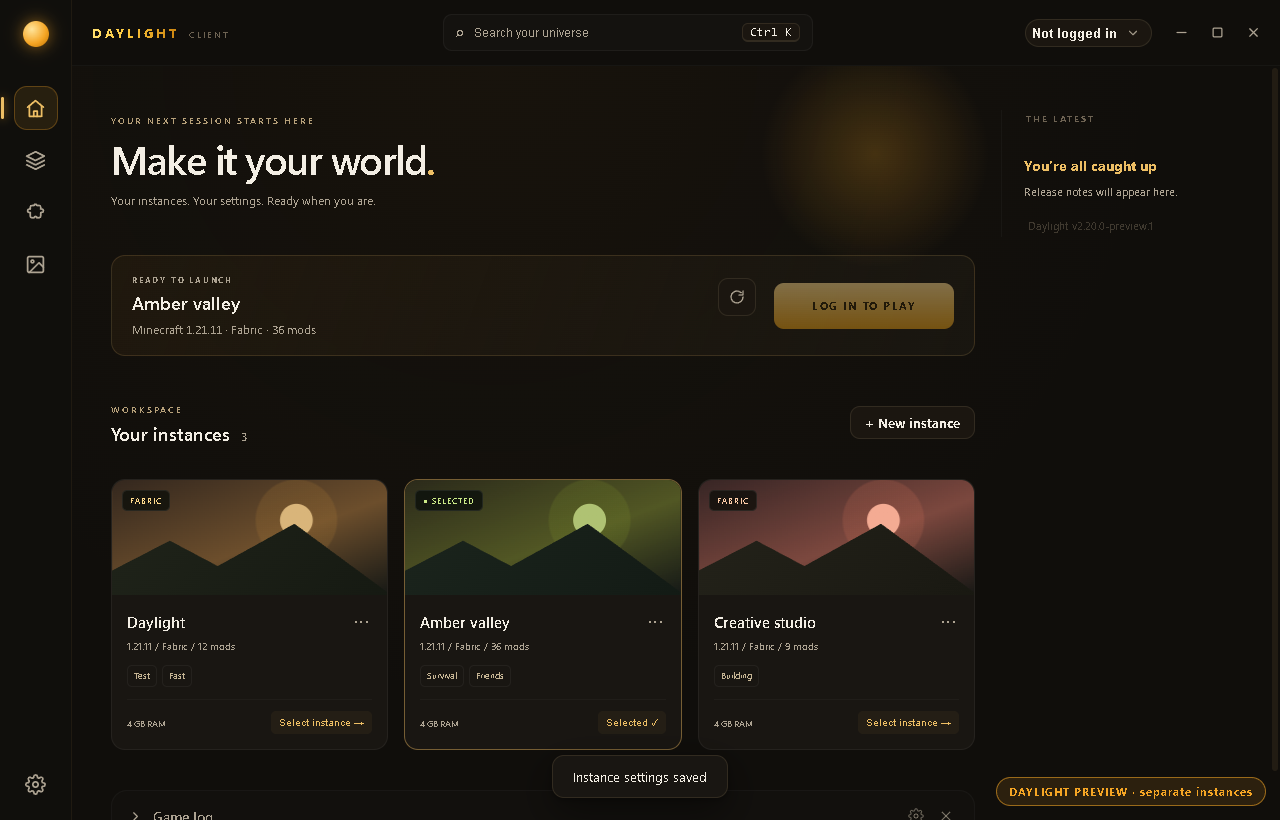Click Minecraft 1.21.11 · Fabric · 36 mods text
This screenshot has height=820, width=1280.
pyautogui.click(x=224, y=330)
